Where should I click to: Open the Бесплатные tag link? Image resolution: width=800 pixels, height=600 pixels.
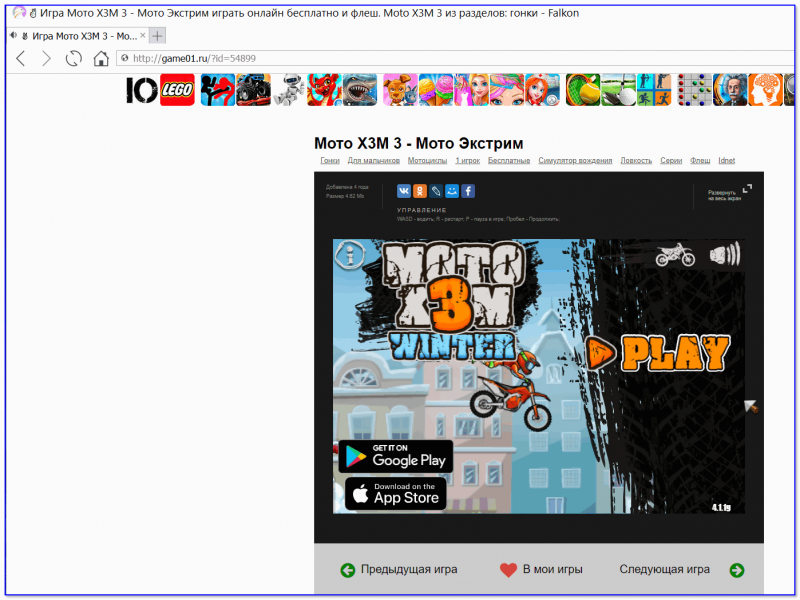pos(509,160)
